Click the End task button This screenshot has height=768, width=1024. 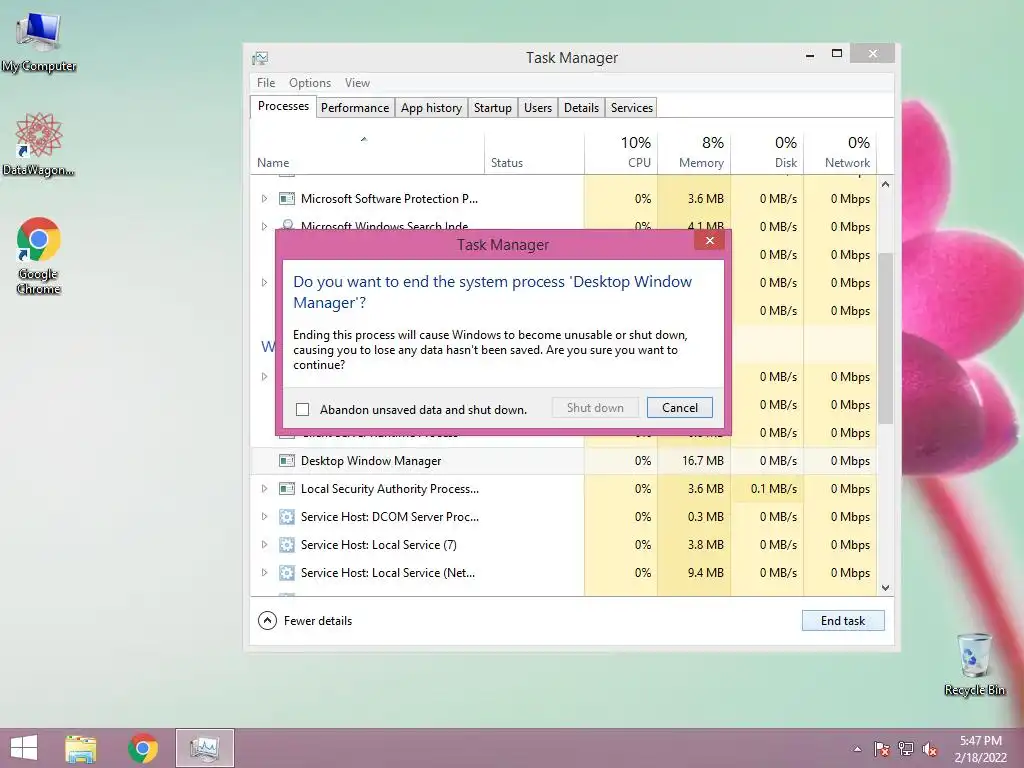843,620
